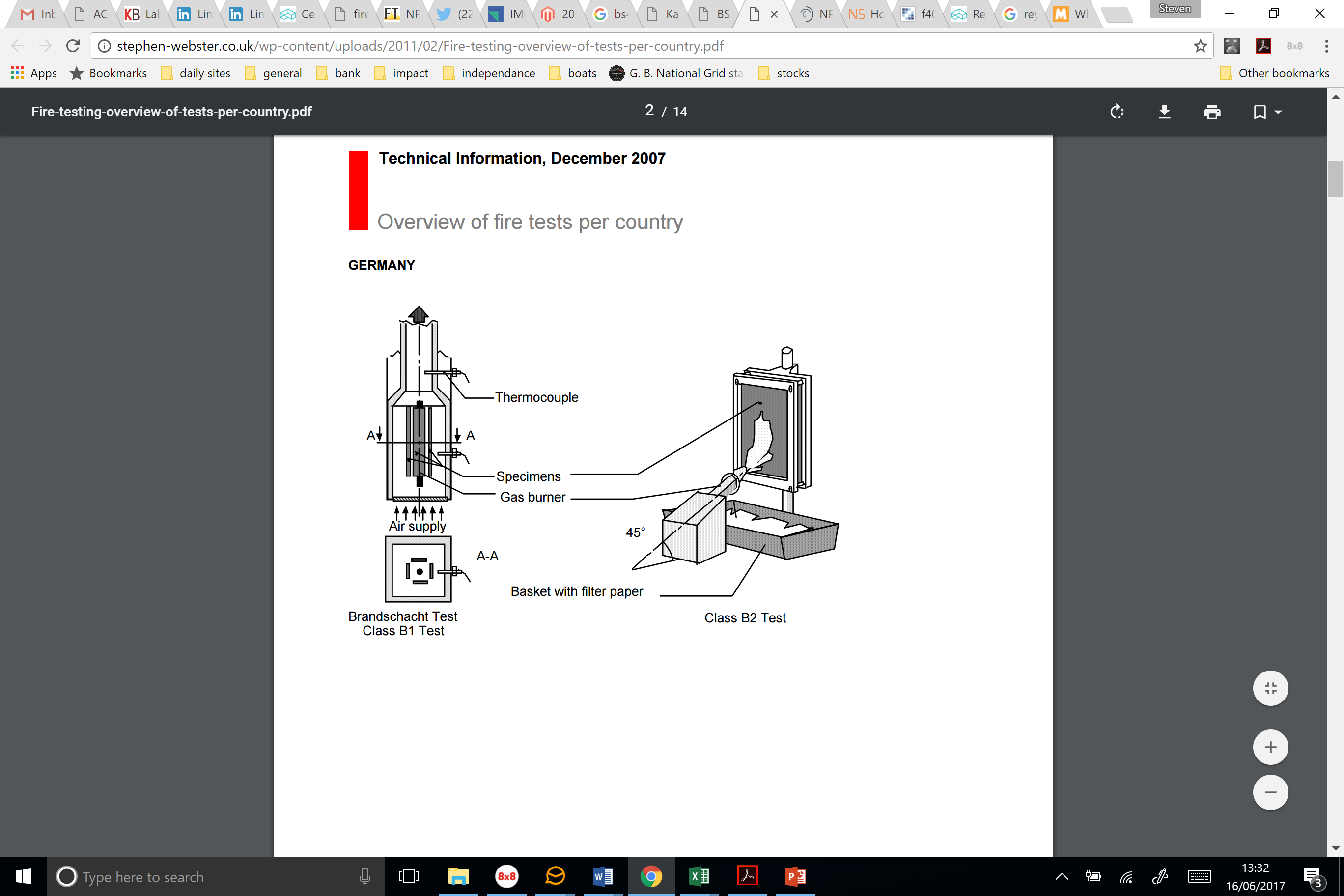This screenshot has width=1344, height=896.
Task: Open File Explorer from taskbar
Action: (458, 876)
